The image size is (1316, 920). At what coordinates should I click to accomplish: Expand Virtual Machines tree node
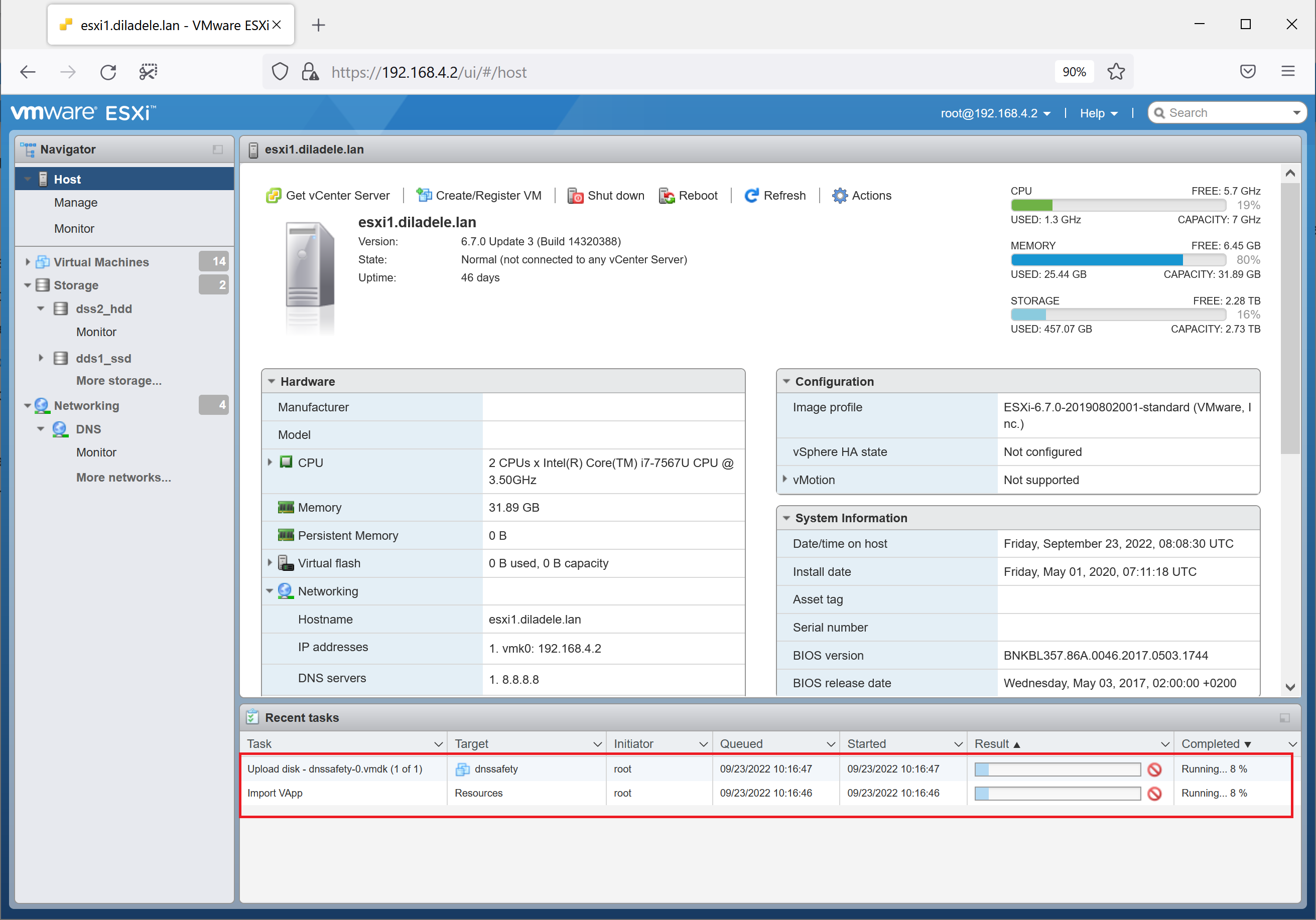[x=28, y=262]
